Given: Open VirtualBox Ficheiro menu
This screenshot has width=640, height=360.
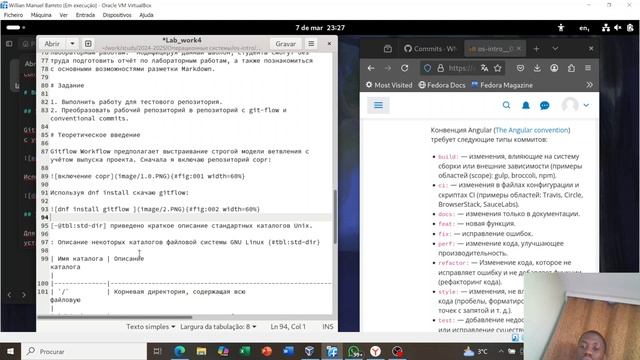Looking at the screenshot, I should [13, 15].
